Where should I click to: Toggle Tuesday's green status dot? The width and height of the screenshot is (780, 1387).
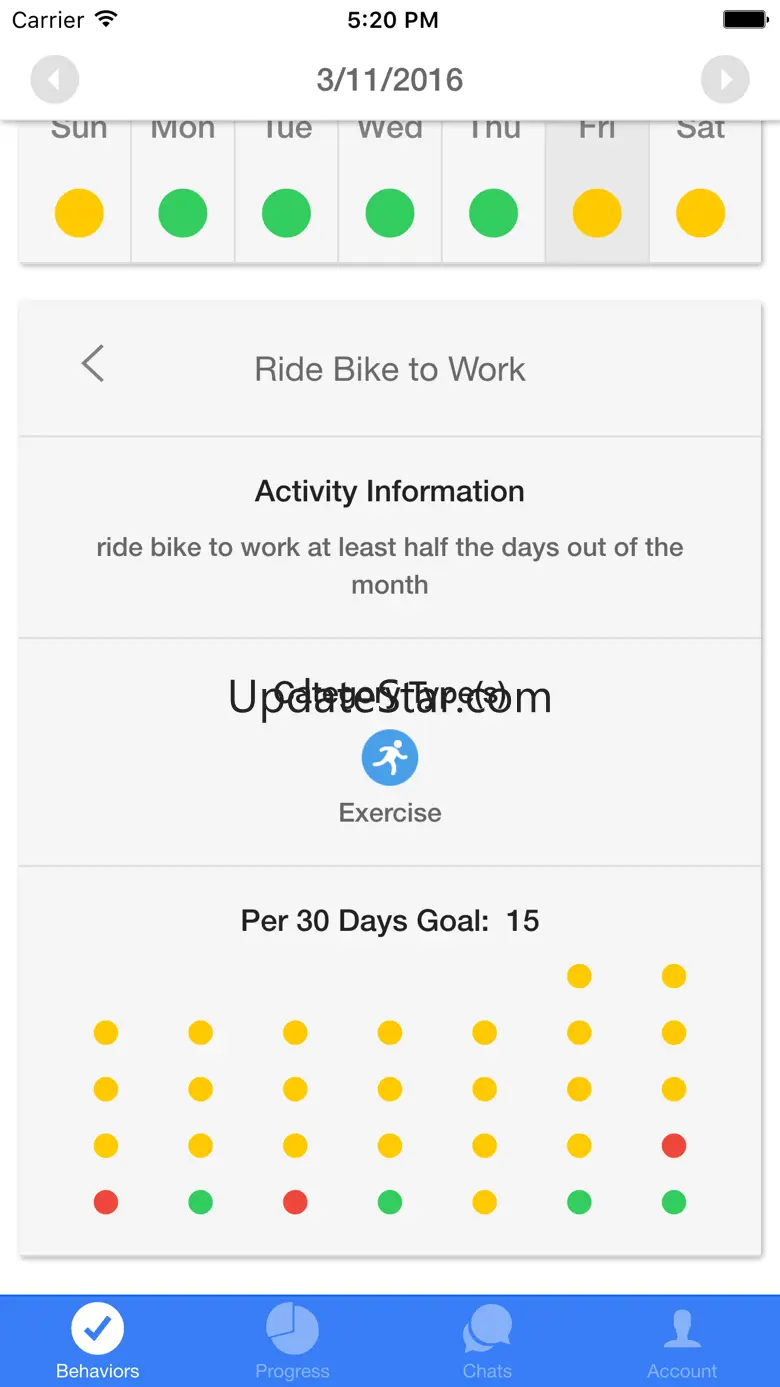286,213
